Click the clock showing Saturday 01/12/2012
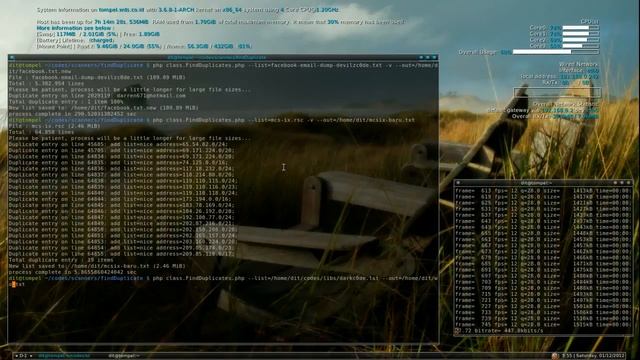 (x=593, y=356)
